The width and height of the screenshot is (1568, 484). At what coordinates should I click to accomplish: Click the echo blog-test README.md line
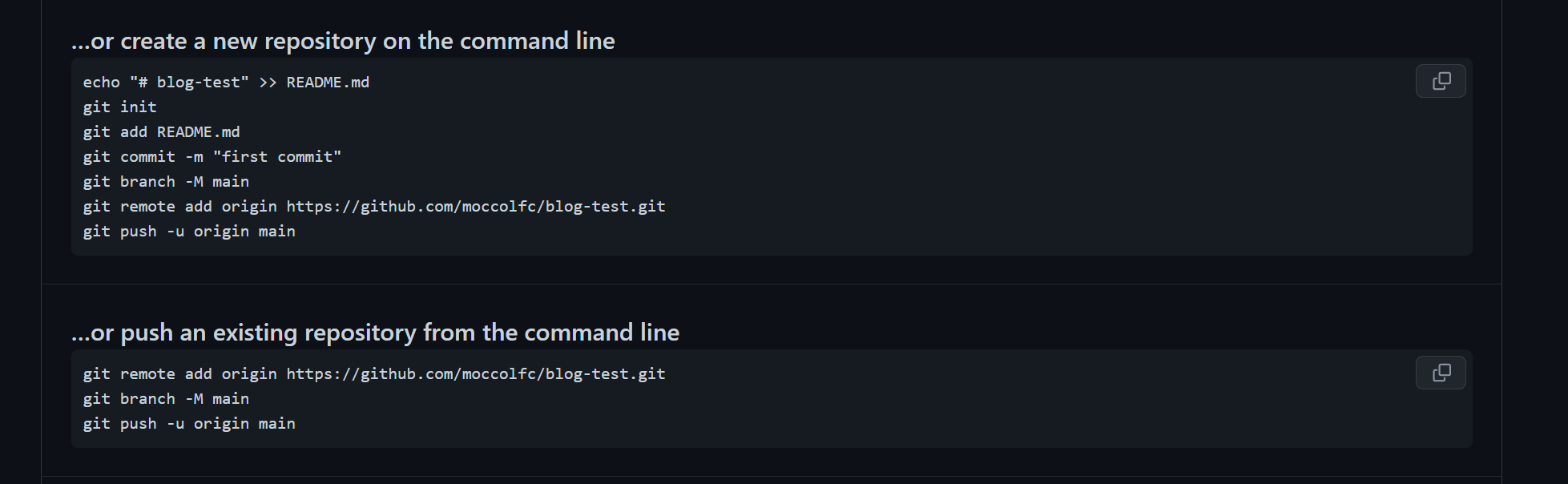226,83
